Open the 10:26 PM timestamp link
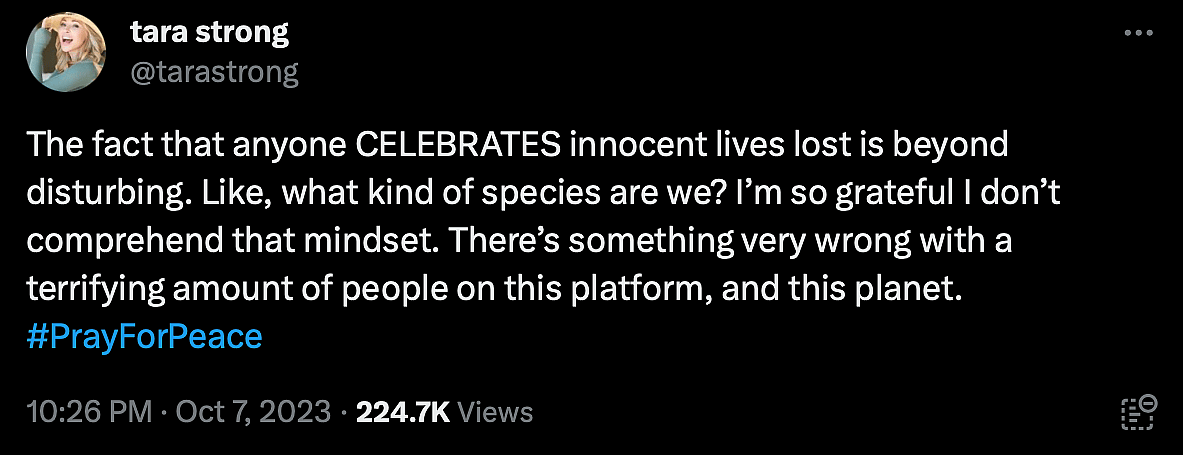The image size is (1183, 455). point(90,412)
